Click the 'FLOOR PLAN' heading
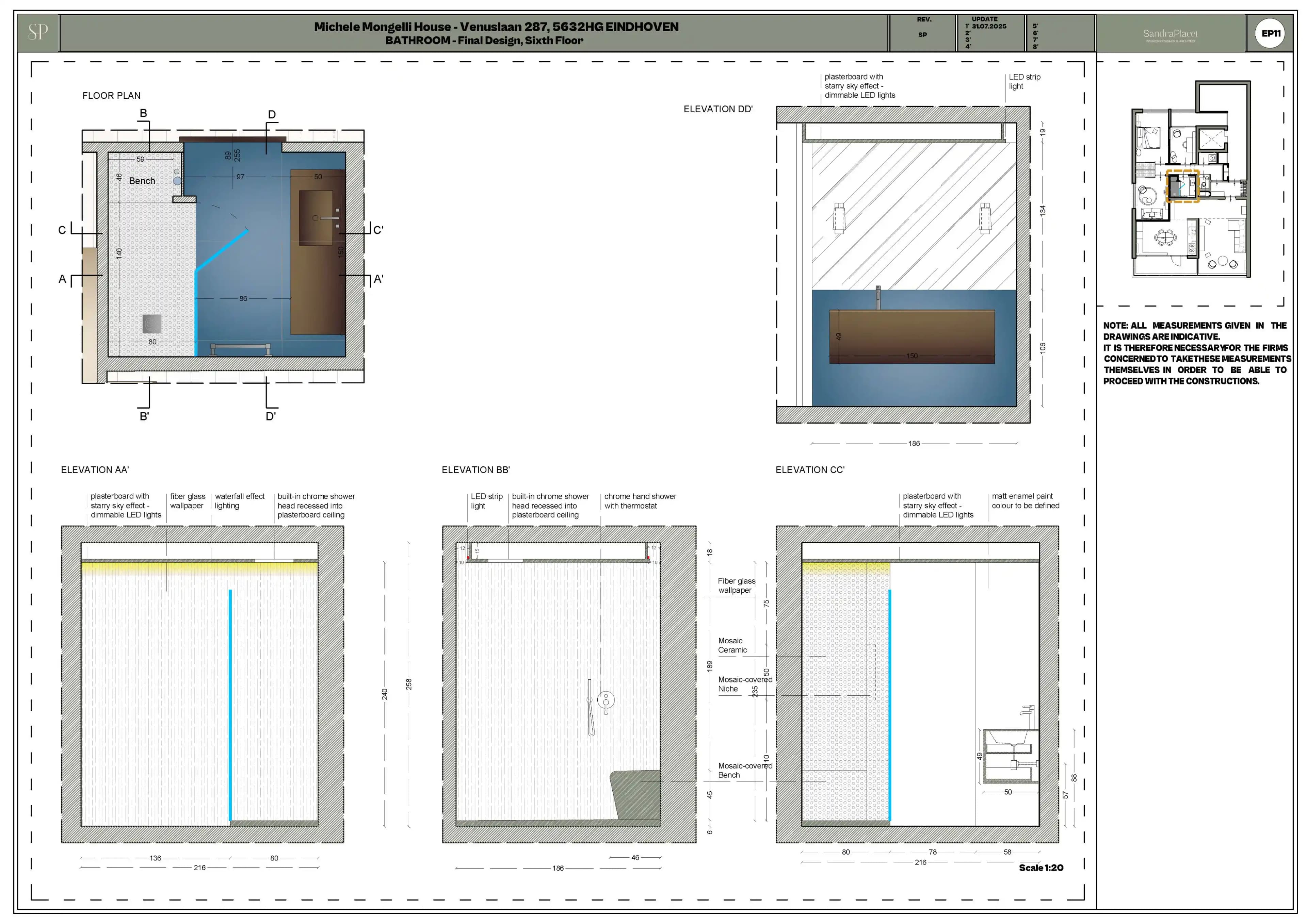This screenshot has width=1307, height=924. (112, 96)
